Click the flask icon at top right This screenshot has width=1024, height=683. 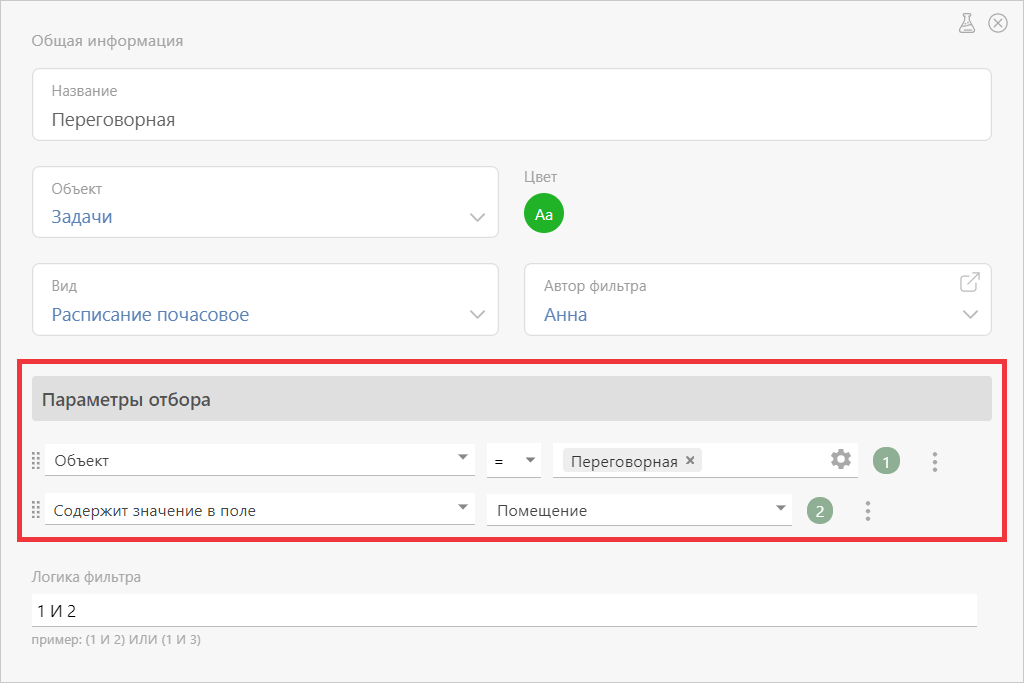pyautogui.click(x=967, y=23)
